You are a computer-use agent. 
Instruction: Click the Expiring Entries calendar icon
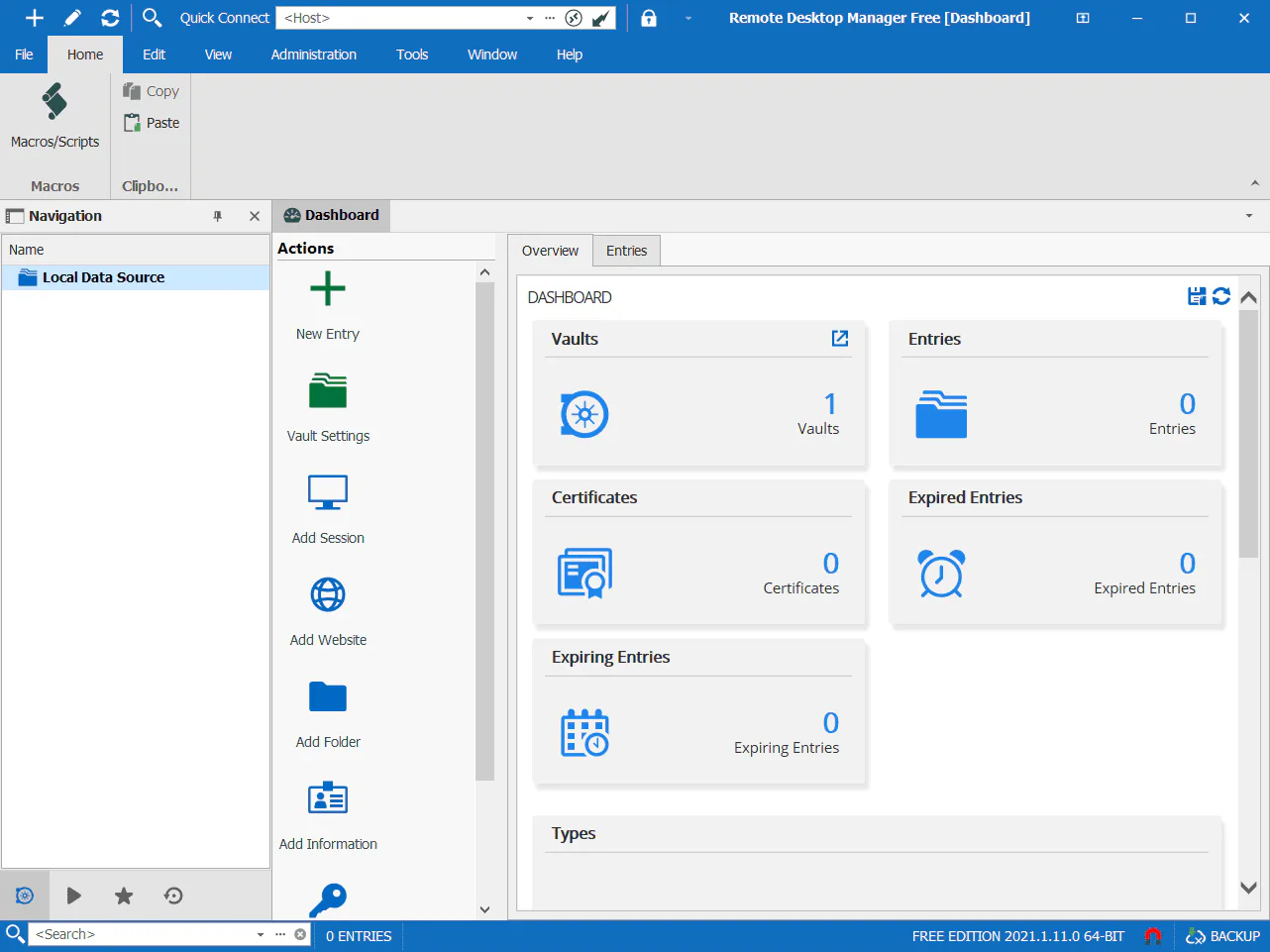(584, 733)
